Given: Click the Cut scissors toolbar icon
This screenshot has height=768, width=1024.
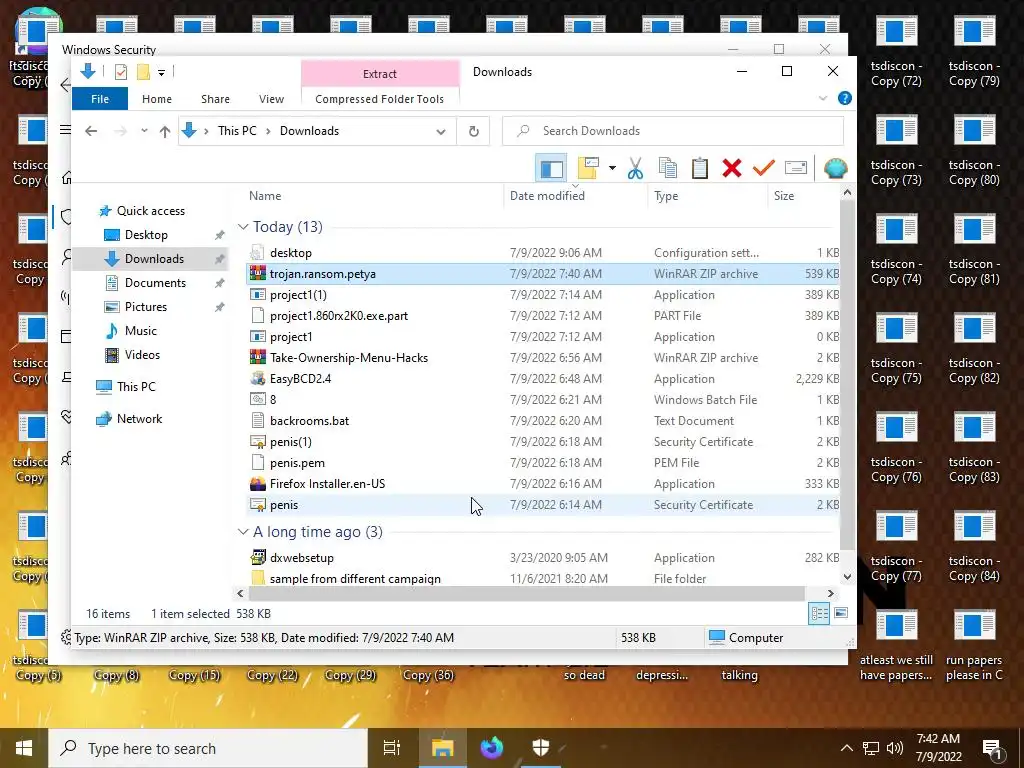Looking at the screenshot, I should click(x=635, y=168).
